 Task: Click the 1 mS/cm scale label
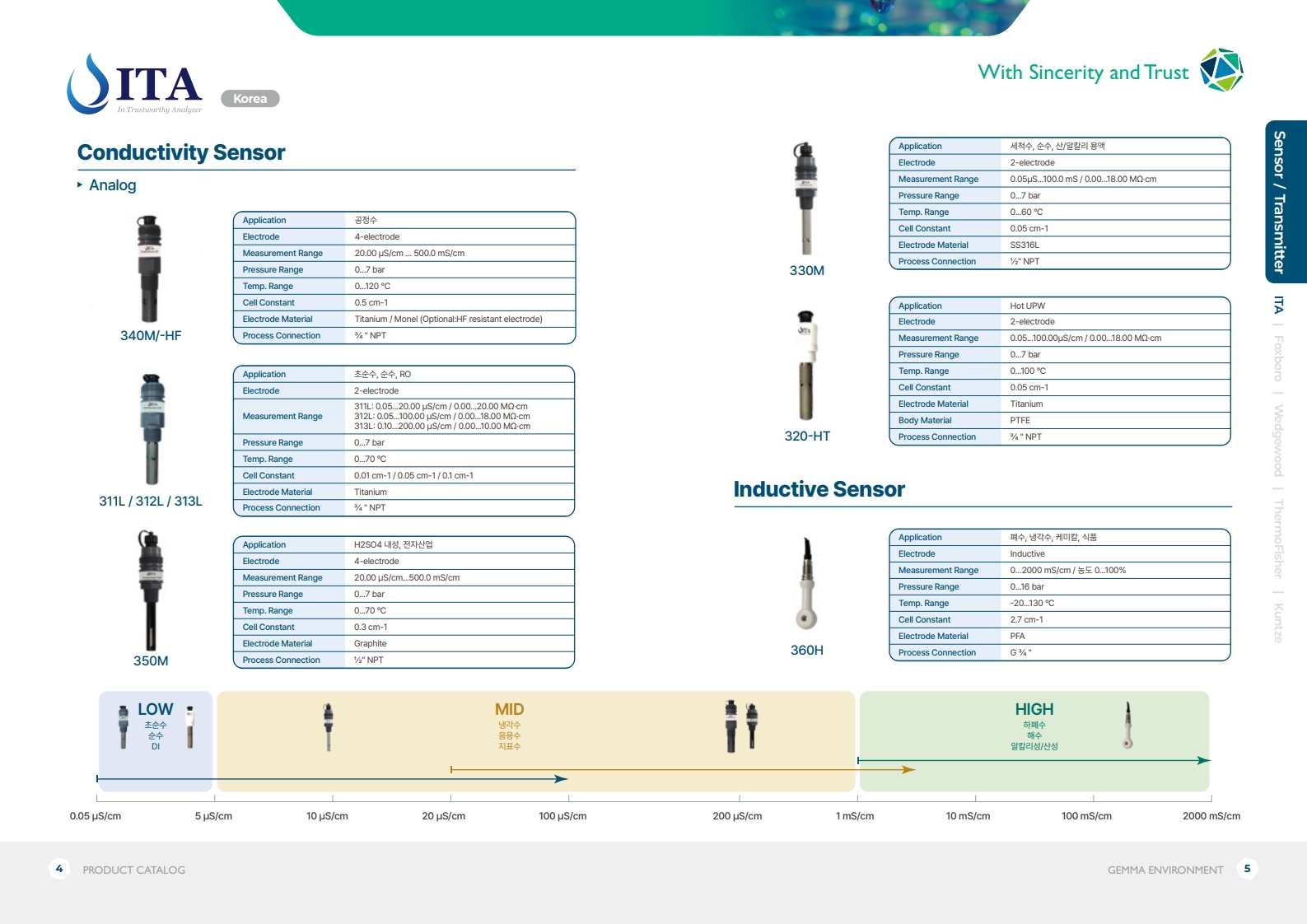click(855, 816)
